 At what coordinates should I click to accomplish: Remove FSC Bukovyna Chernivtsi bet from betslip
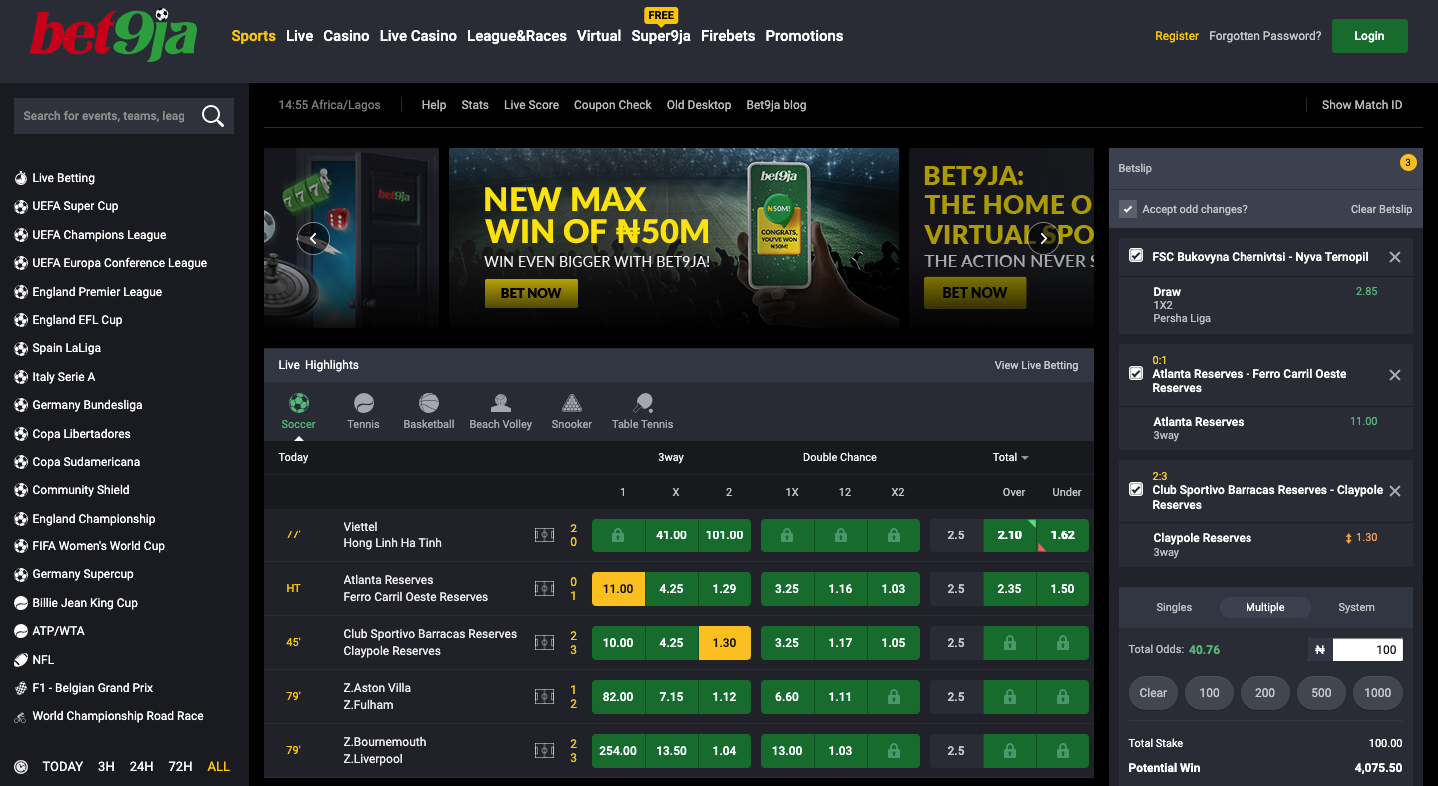(x=1395, y=257)
